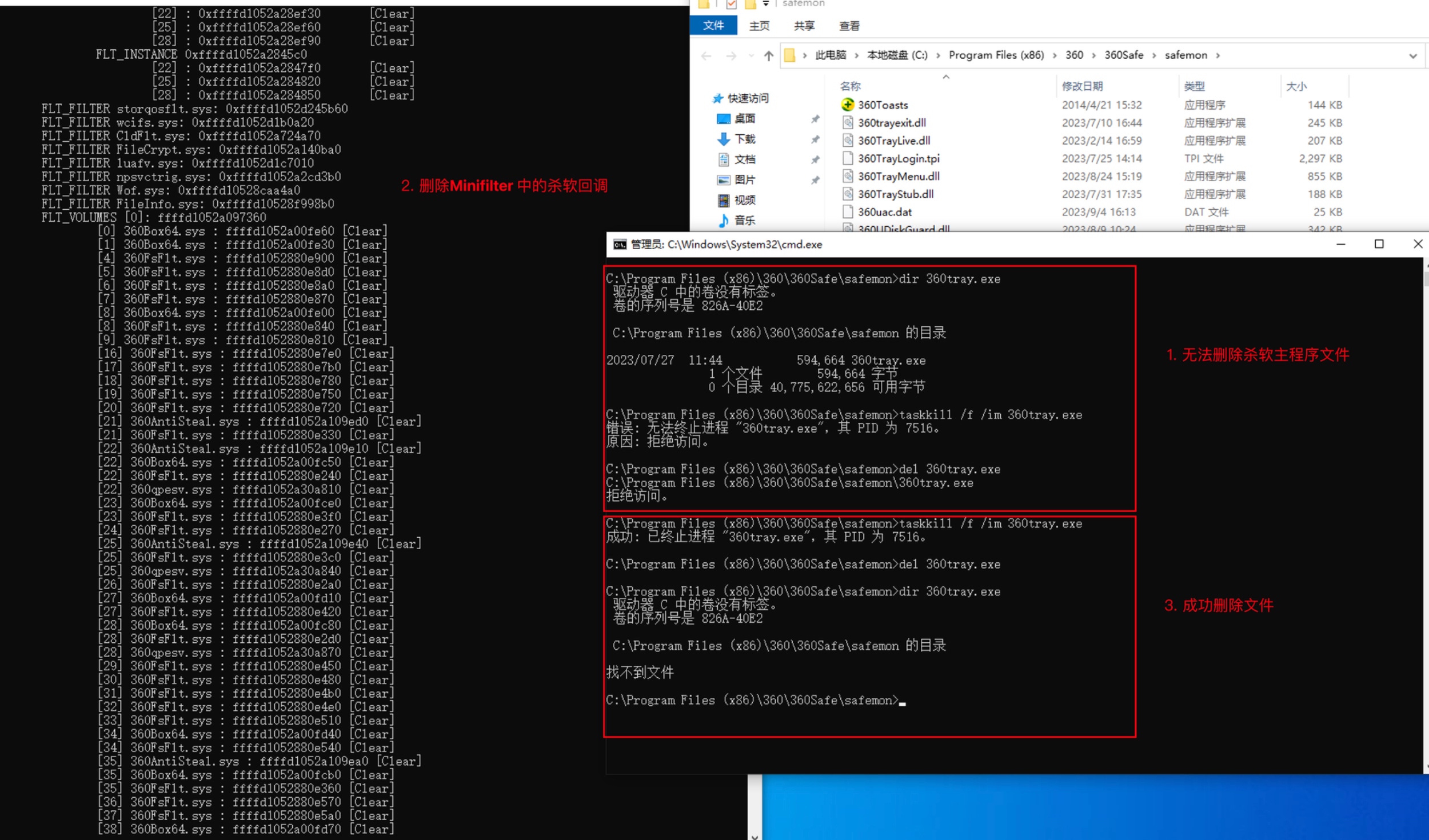The image size is (1429, 840).
Task: Click the Up directory arrow
Action: 768,56
